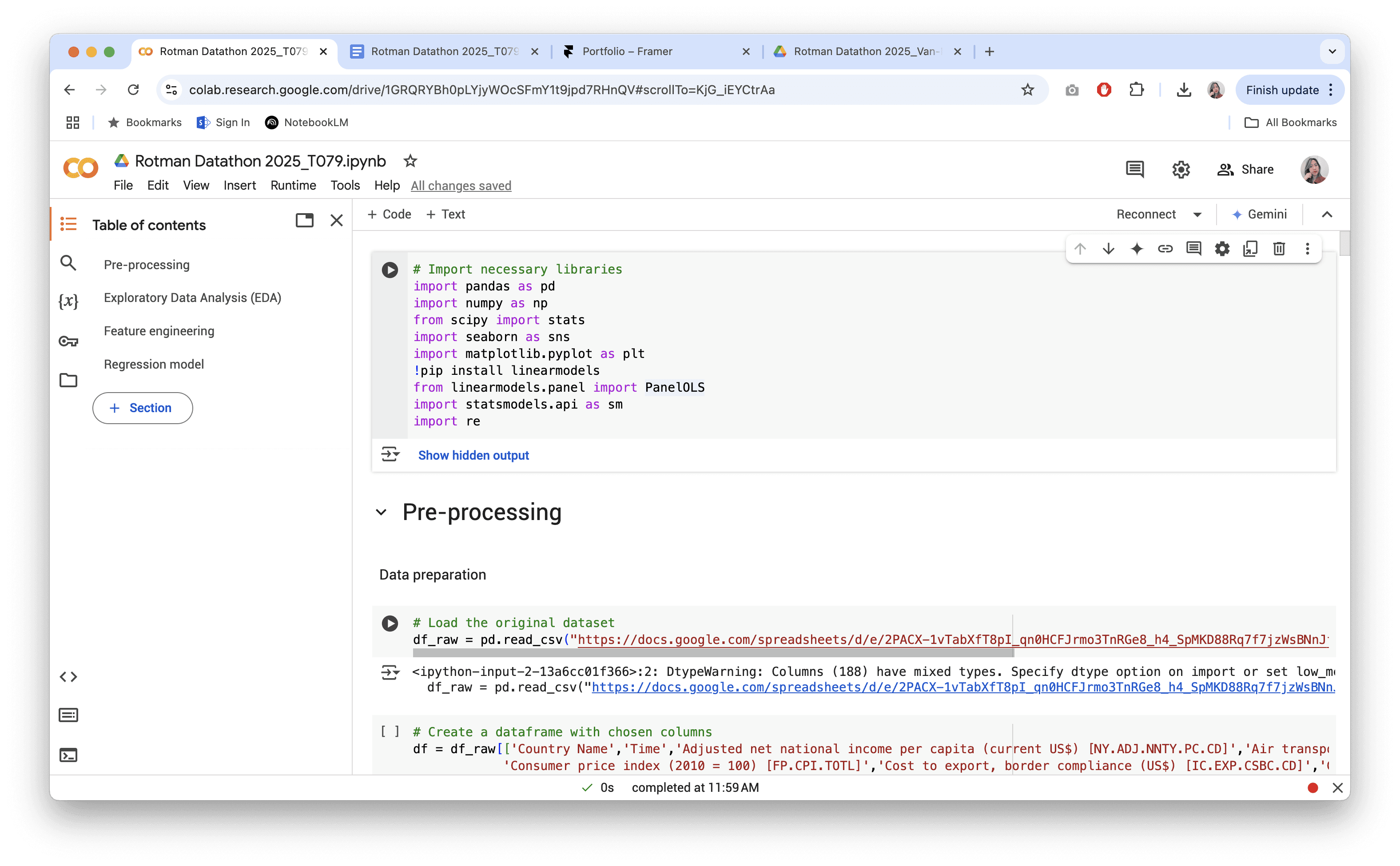Collapse the Pre-processing section
The height and width of the screenshot is (866, 1400).
(381, 512)
